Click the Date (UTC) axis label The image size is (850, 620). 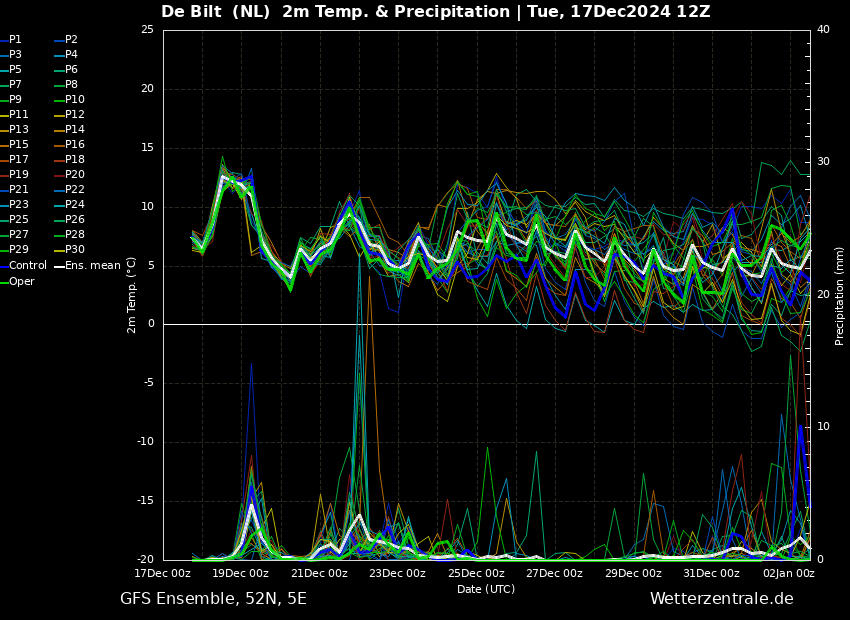coord(486,589)
